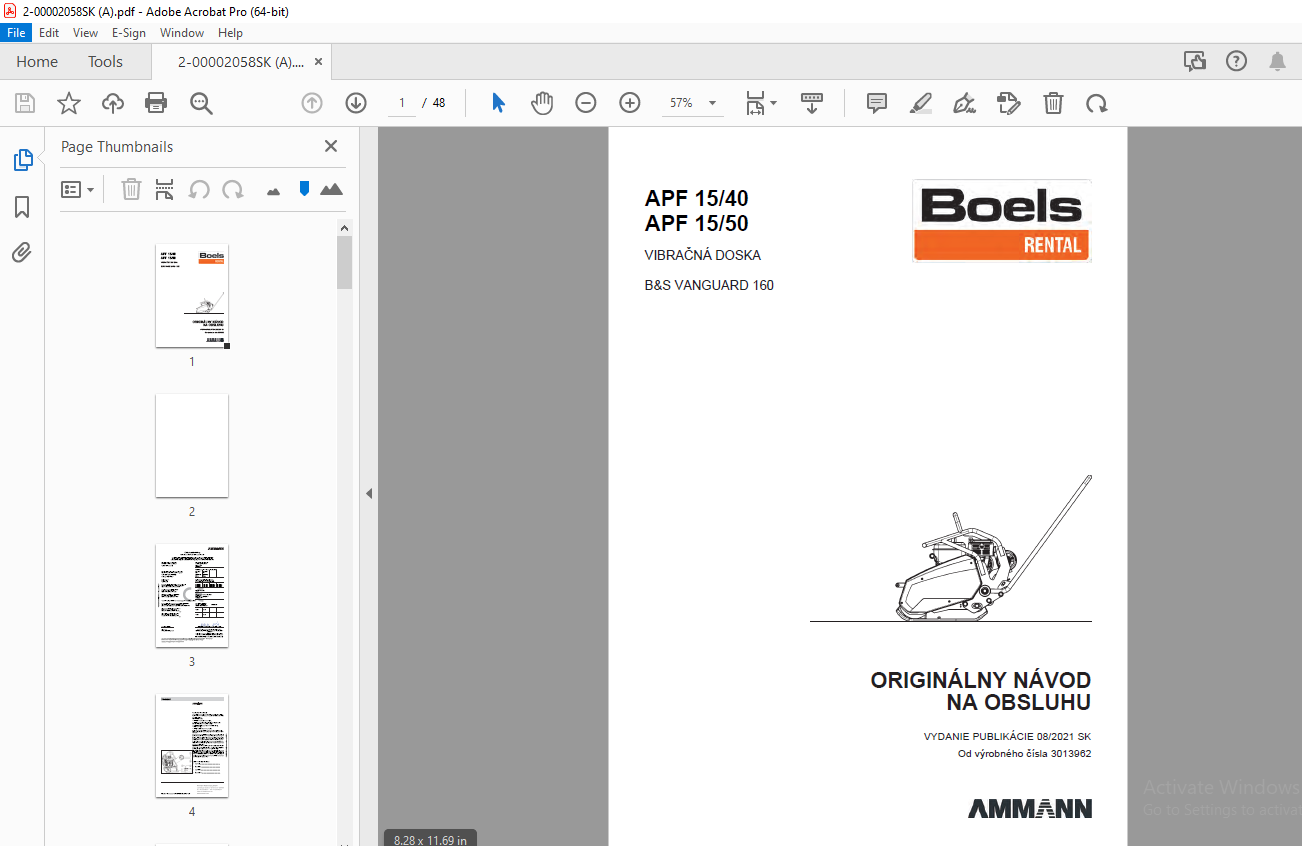Open the share review icon at top right
Image resolution: width=1302 pixels, height=846 pixels.
[1195, 61]
